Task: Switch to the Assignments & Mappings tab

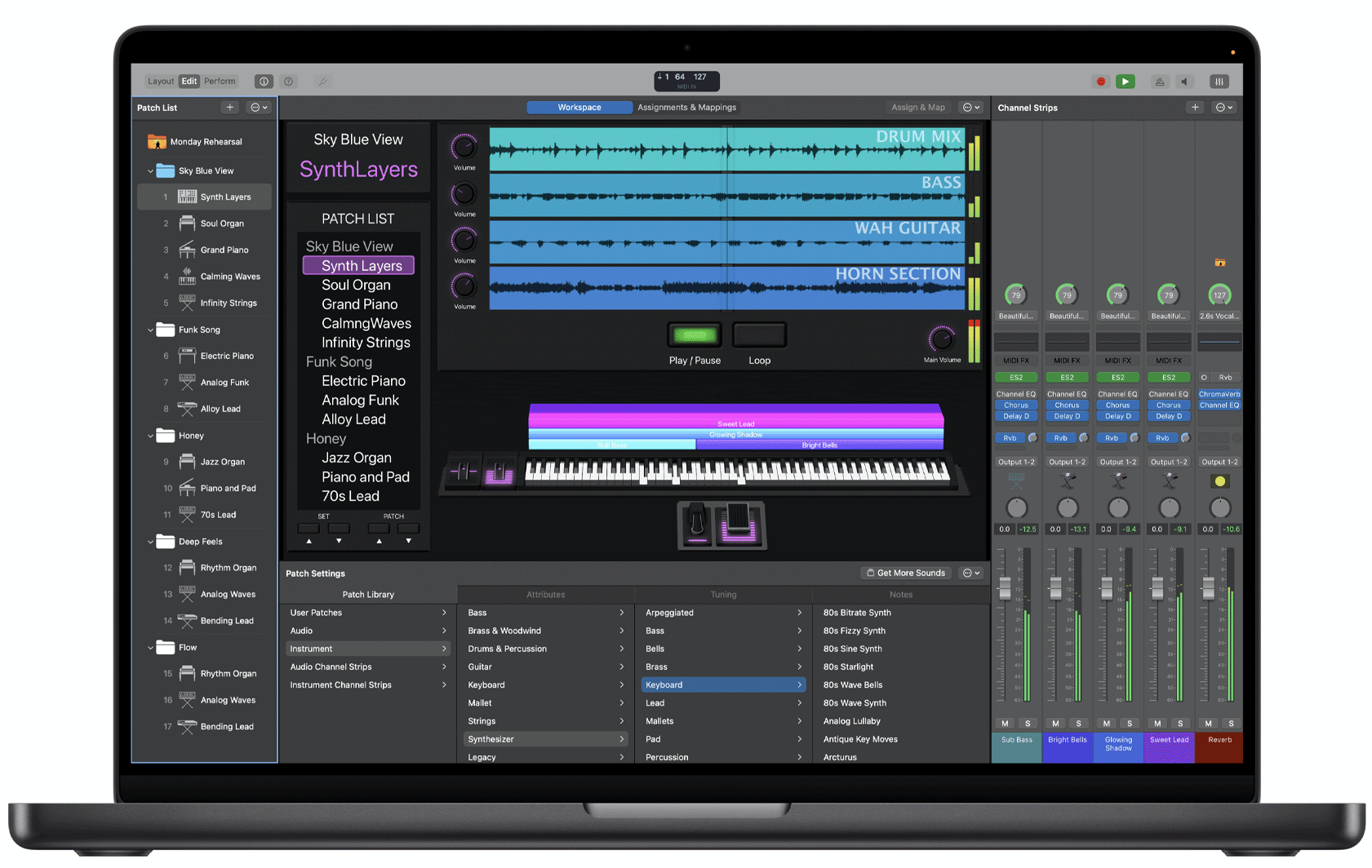Action: pyautogui.click(x=686, y=107)
